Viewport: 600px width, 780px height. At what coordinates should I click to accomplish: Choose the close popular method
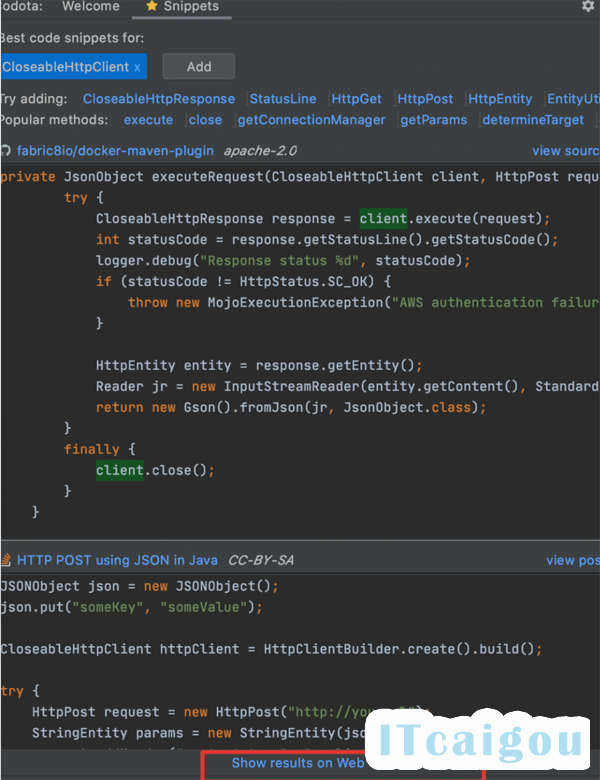(x=205, y=120)
